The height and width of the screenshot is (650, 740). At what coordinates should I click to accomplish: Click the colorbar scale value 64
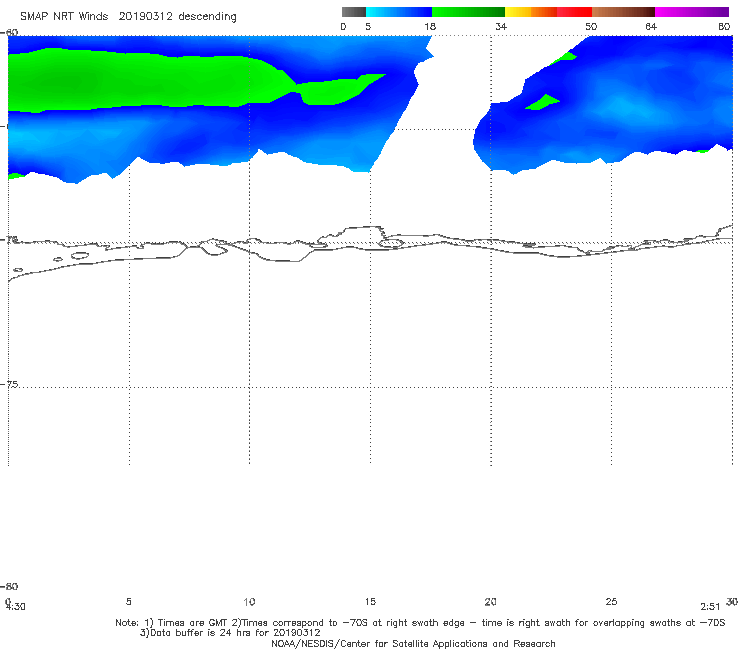click(651, 27)
